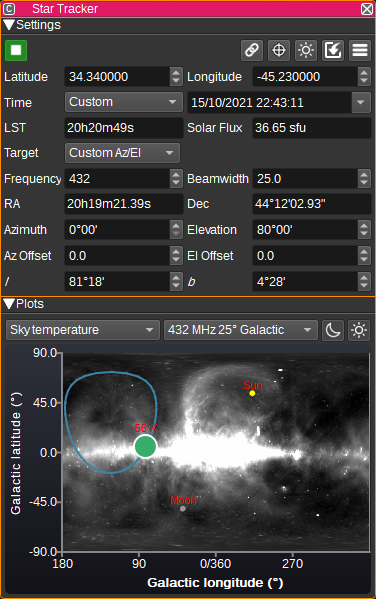The height and width of the screenshot is (599, 376).
Task: Open the Target dropdown (Custom Az/El)
Action: 122,153
